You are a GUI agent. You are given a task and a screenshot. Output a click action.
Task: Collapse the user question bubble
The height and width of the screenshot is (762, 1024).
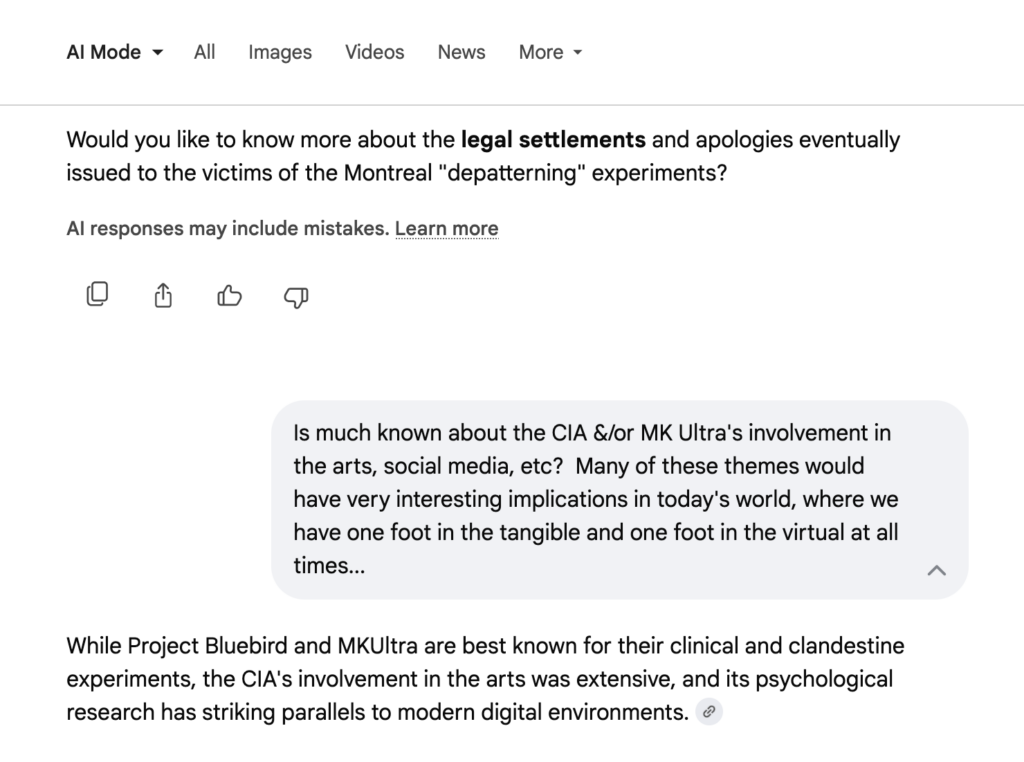click(x=936, y=570)
